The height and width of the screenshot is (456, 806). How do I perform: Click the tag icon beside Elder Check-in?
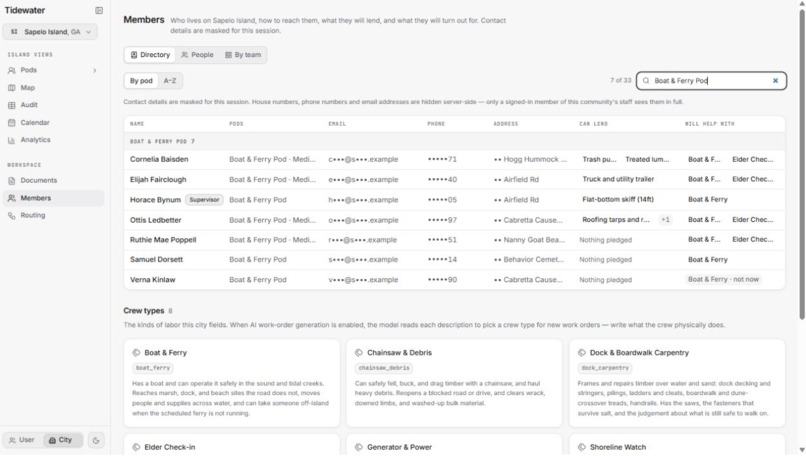[136, 448]
